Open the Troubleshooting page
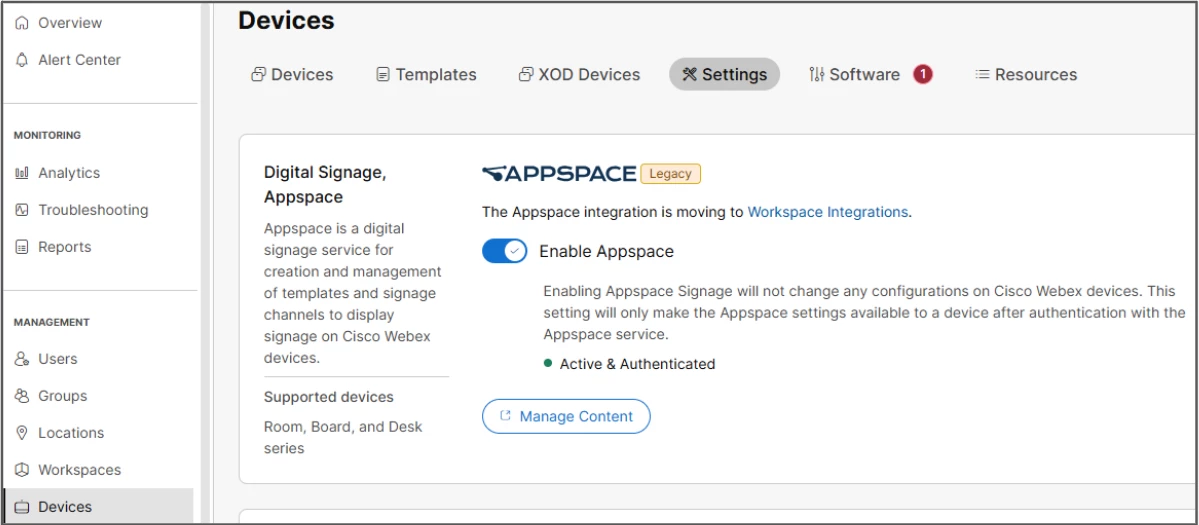 tap(93, 210)
